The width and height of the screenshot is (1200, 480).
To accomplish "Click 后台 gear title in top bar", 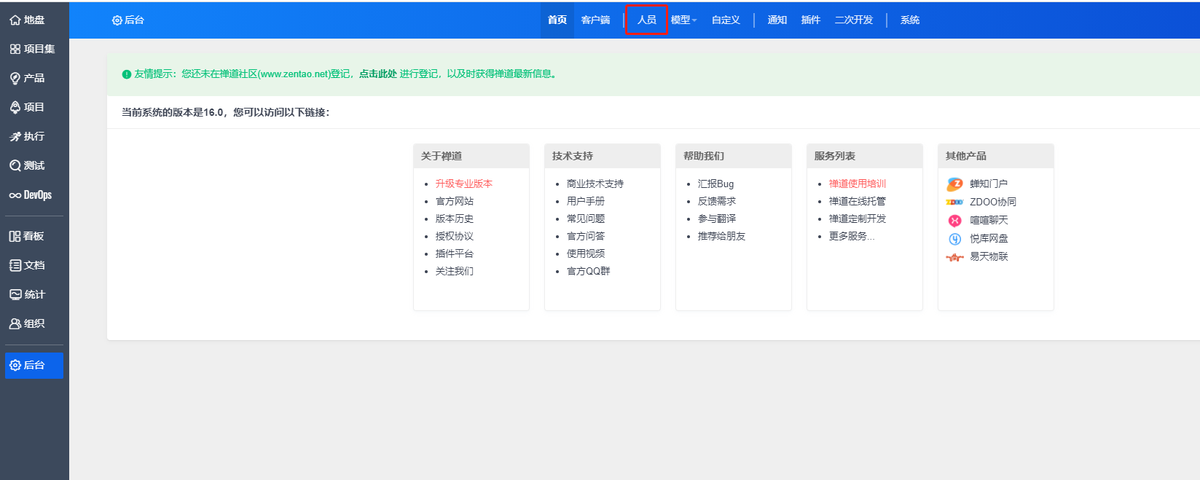I will [x=128, y=20].
